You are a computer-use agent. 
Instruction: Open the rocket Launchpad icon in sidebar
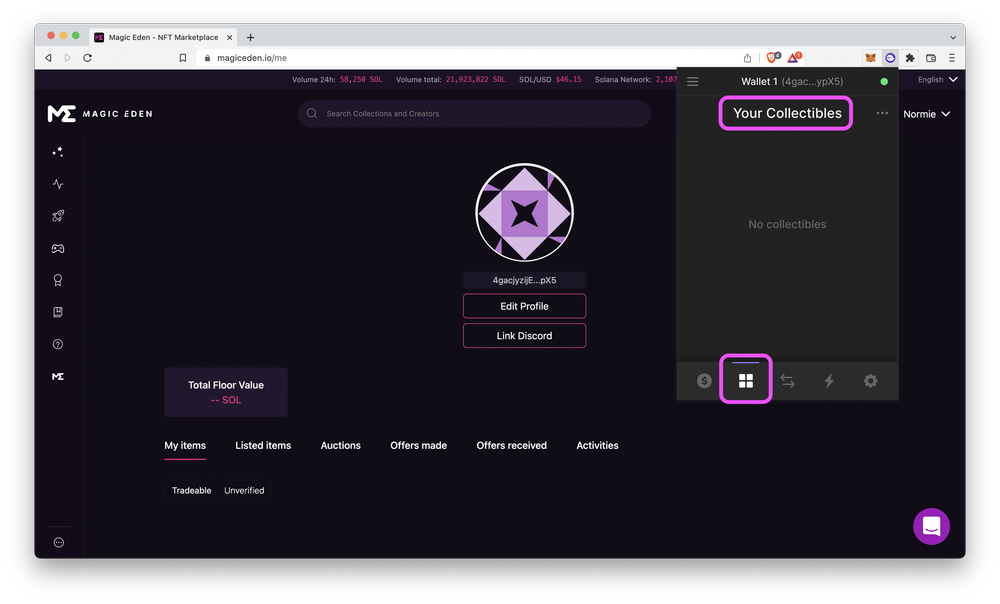(x=58, y=216)
